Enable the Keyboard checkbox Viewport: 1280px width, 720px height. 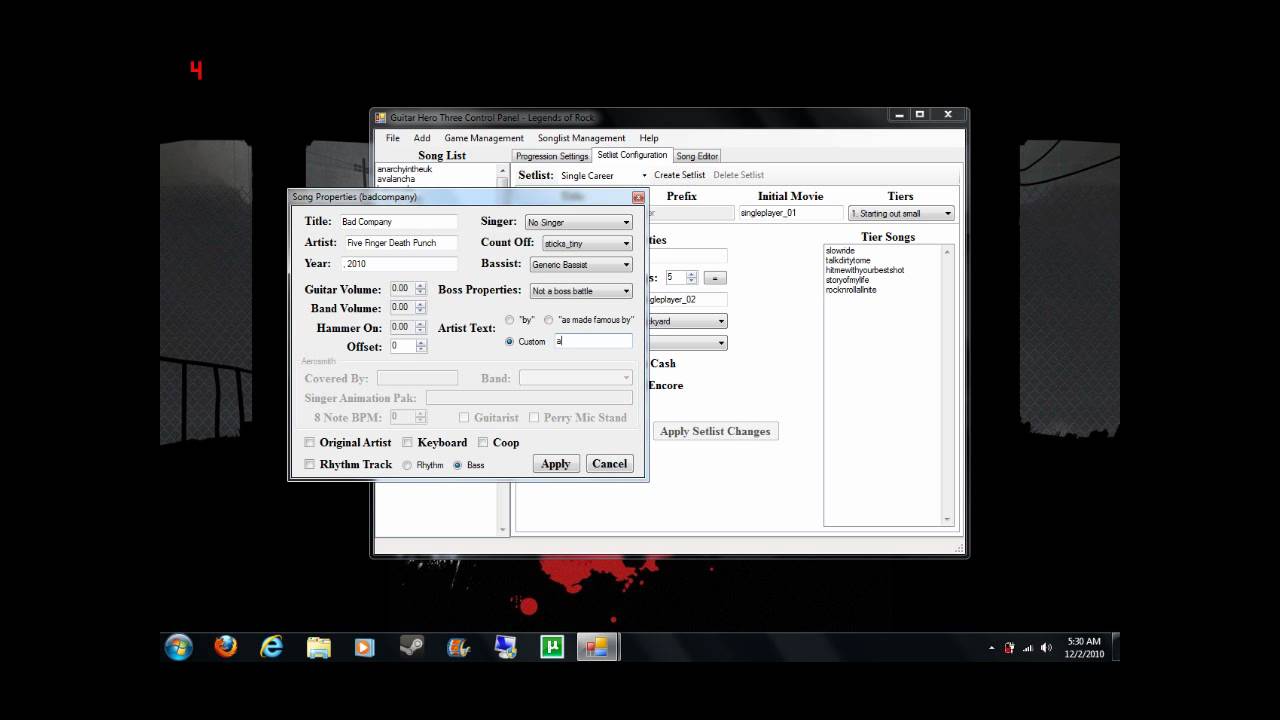[x=408, y=442]
